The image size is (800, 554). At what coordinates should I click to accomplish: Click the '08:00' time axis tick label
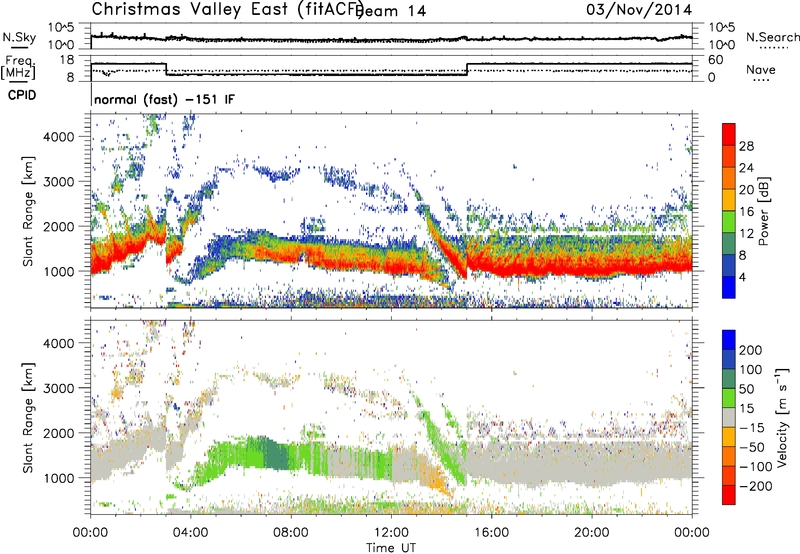click(x=291, y=533)
